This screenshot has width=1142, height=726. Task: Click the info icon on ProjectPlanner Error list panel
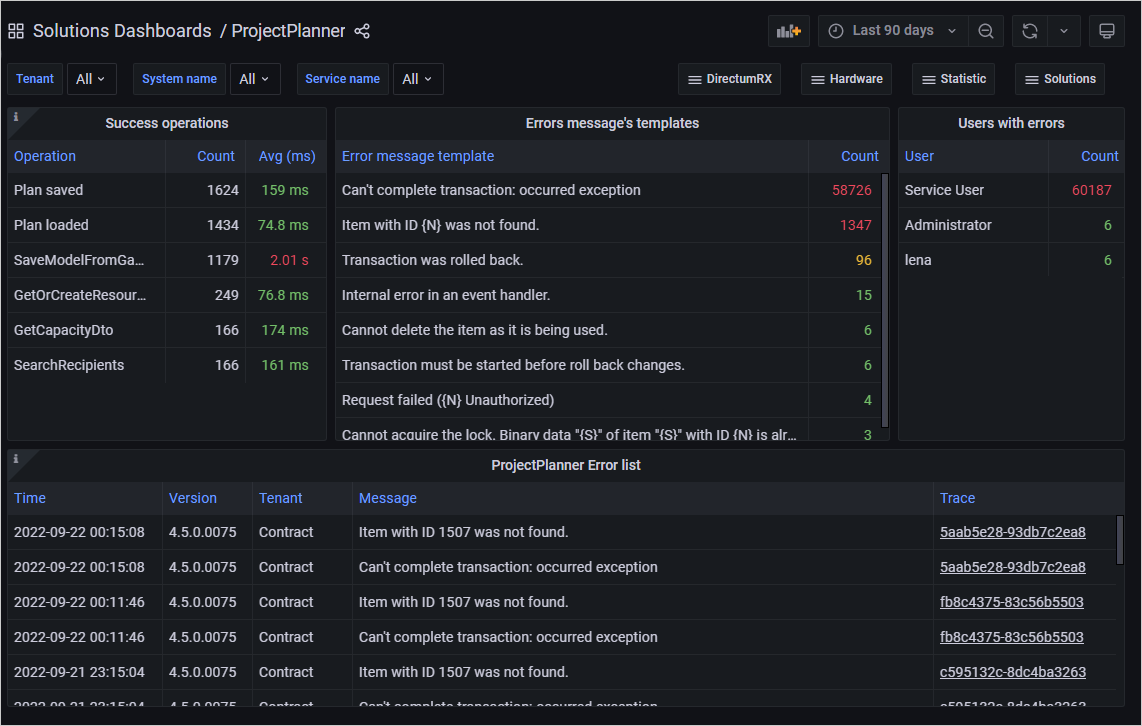coord(16,459)
